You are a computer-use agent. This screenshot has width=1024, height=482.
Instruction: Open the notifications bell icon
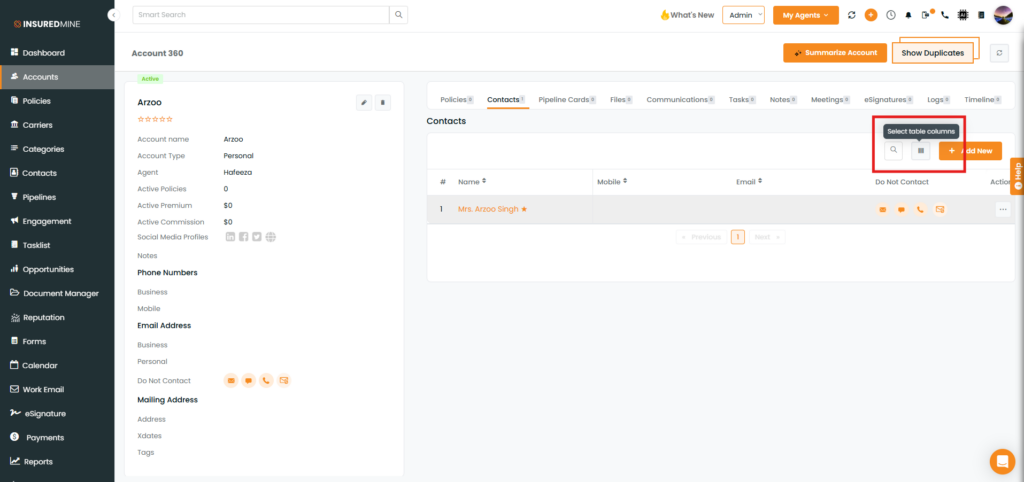[x=908, y=15]
